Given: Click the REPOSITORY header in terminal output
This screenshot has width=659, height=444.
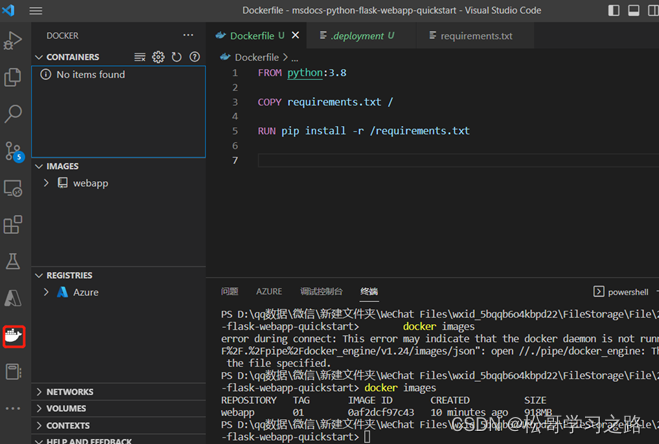Looking at the screenshot, I should pyautogui.click(x=249, y=400).
